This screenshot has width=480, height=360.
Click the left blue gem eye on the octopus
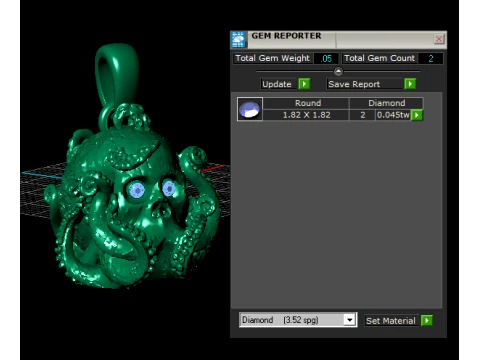click(137, 190)
